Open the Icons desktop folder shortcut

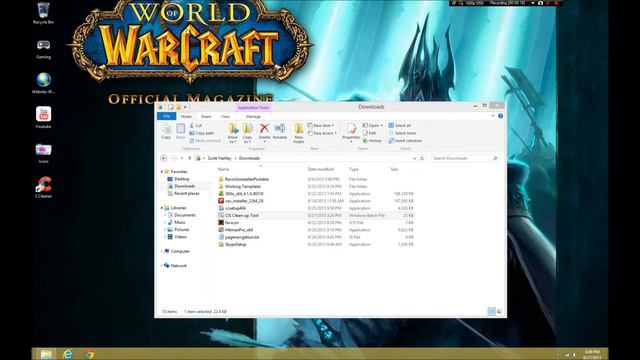(43, 153)
